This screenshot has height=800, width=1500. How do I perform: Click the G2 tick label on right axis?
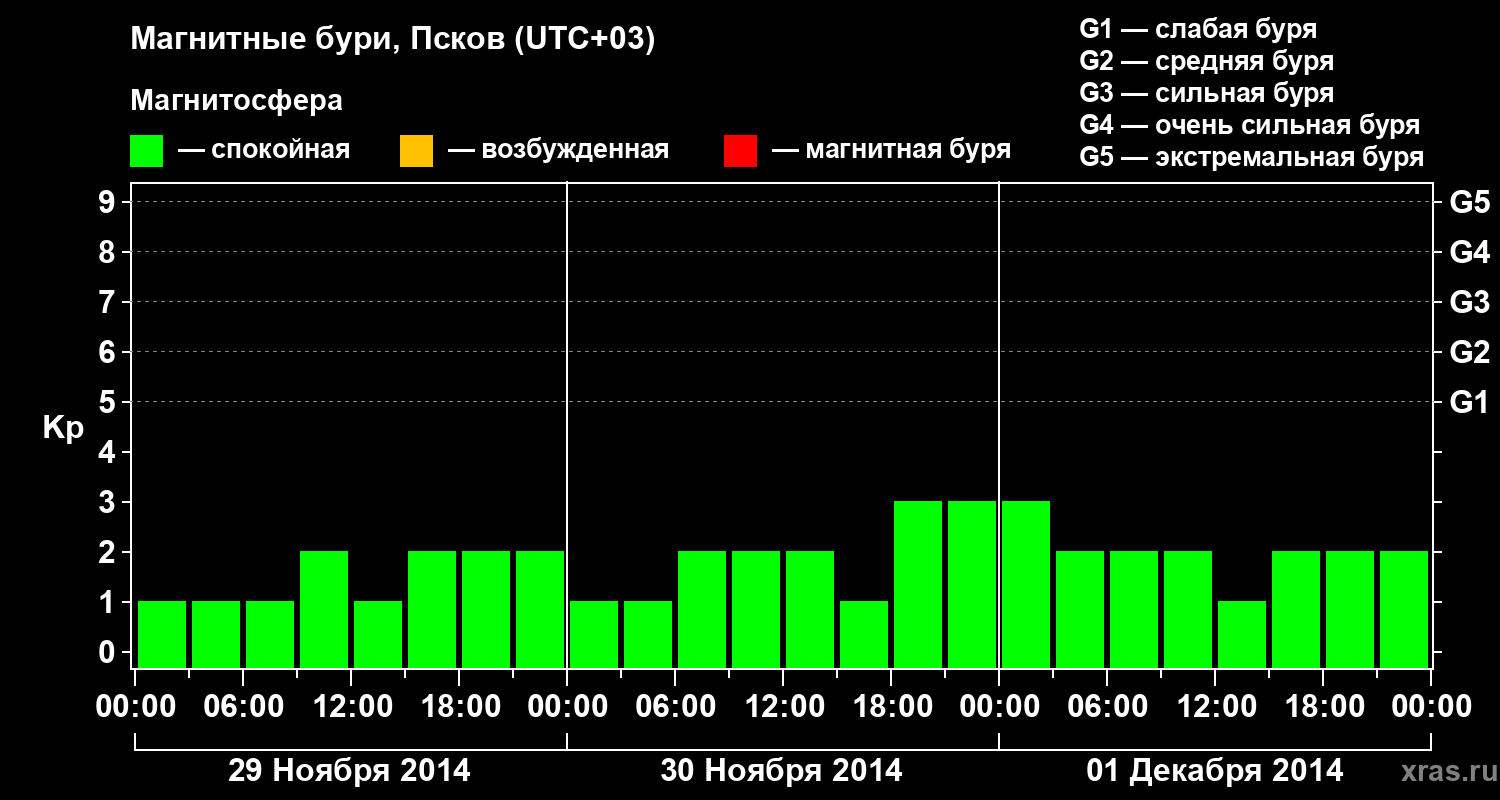(1469, 353)
